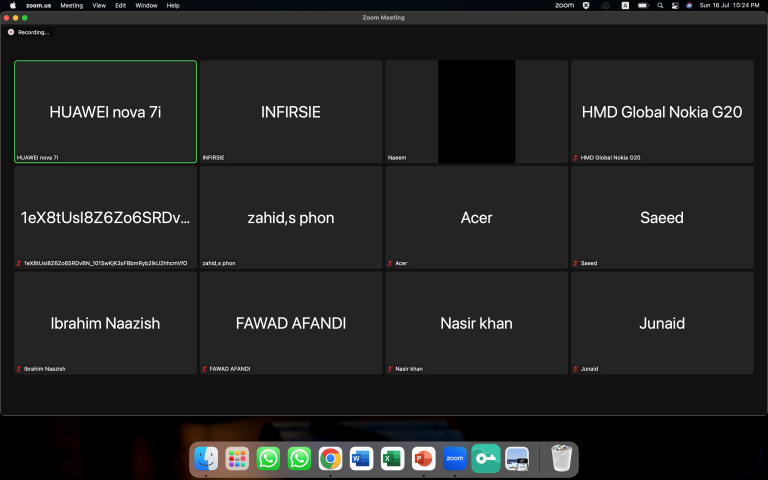This screenshot has height=480, width=768.
Task: Select the HUAWEI nova 7i participant tile
Action: coord(105,112)
